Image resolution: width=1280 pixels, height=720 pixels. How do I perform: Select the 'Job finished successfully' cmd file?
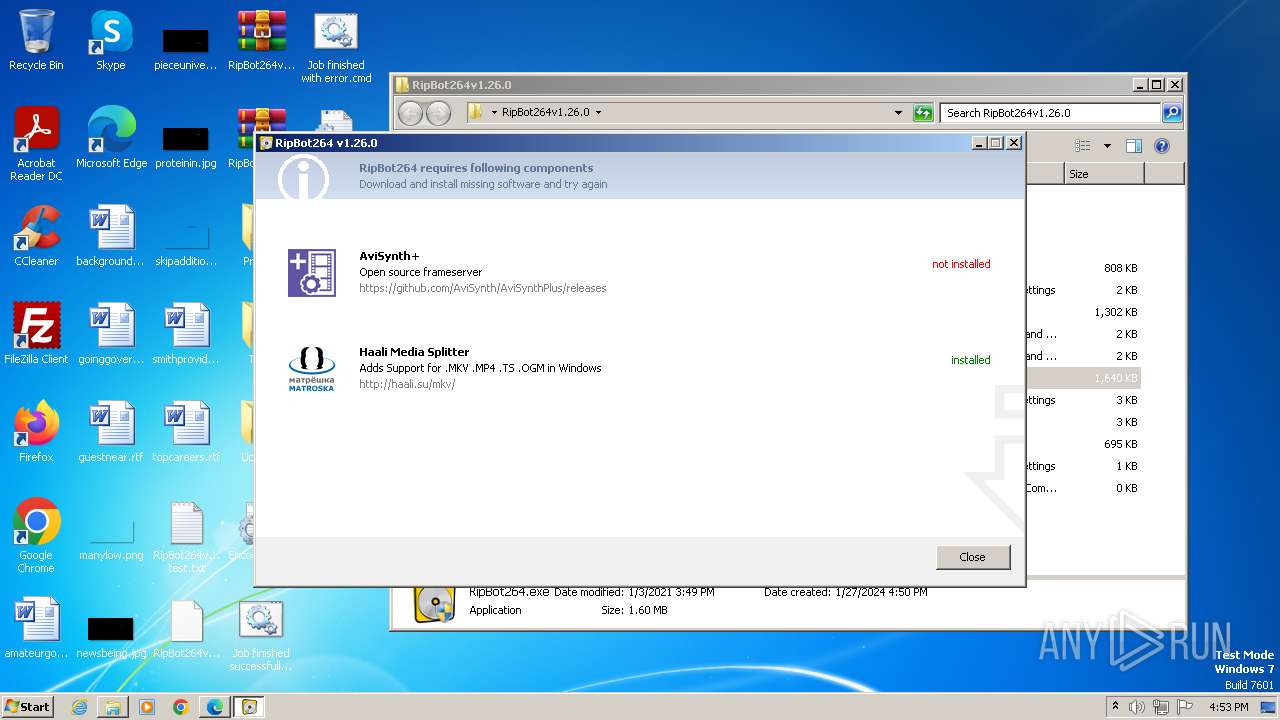tap(261, 635)
